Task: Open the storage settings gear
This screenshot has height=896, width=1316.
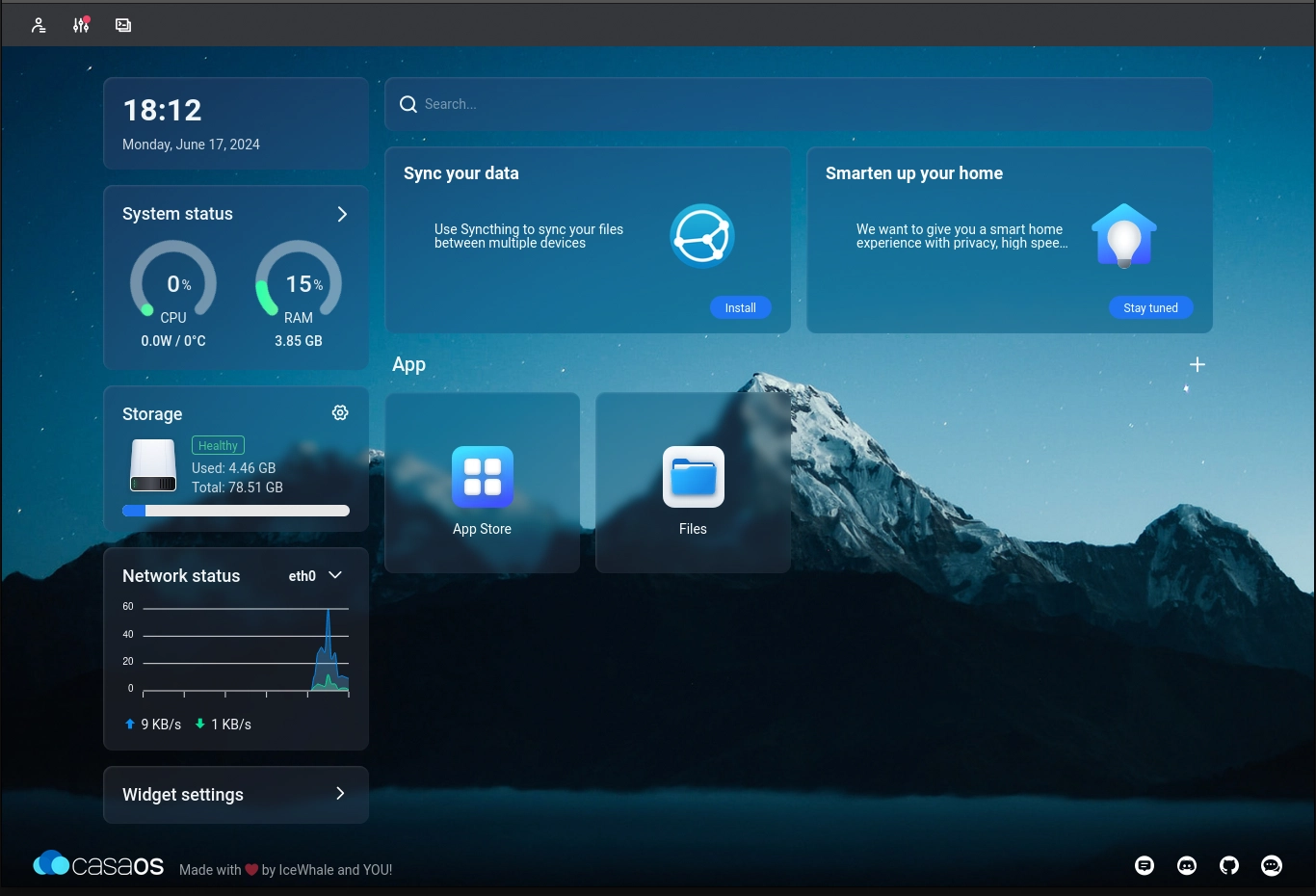Action: [340, 412]
